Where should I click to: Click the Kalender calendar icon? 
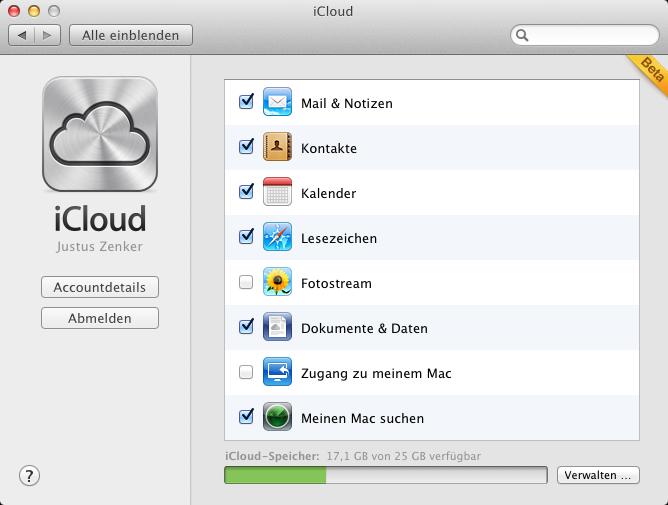pyautogui.click(x=277, y=192)
